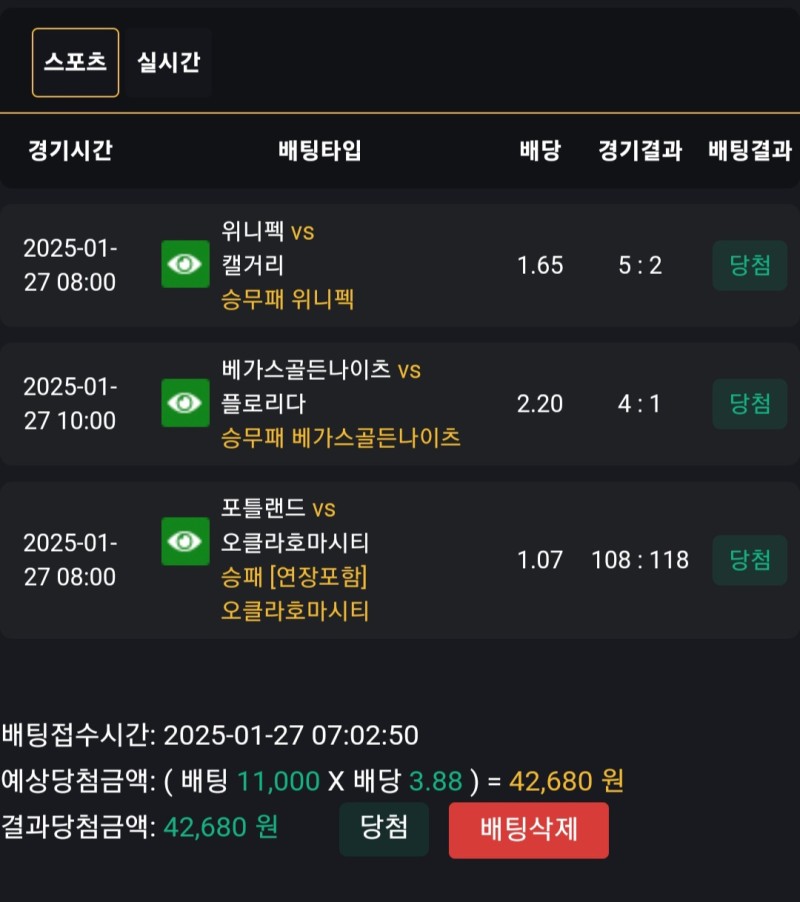
Task: Click the eye icon for 위니펙 vs 캘거리 match
Action: (x=185, y=264)
